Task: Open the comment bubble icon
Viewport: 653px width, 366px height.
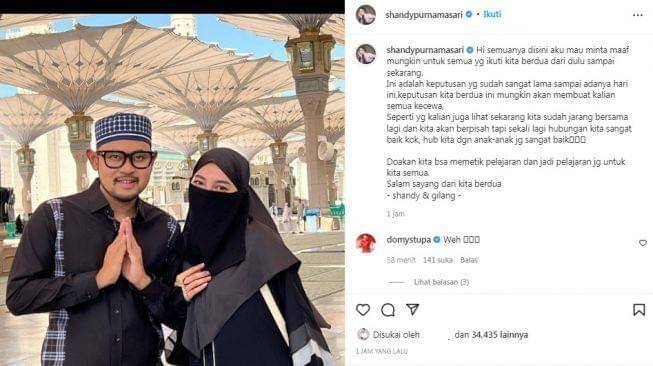Action: click(388, 310)
